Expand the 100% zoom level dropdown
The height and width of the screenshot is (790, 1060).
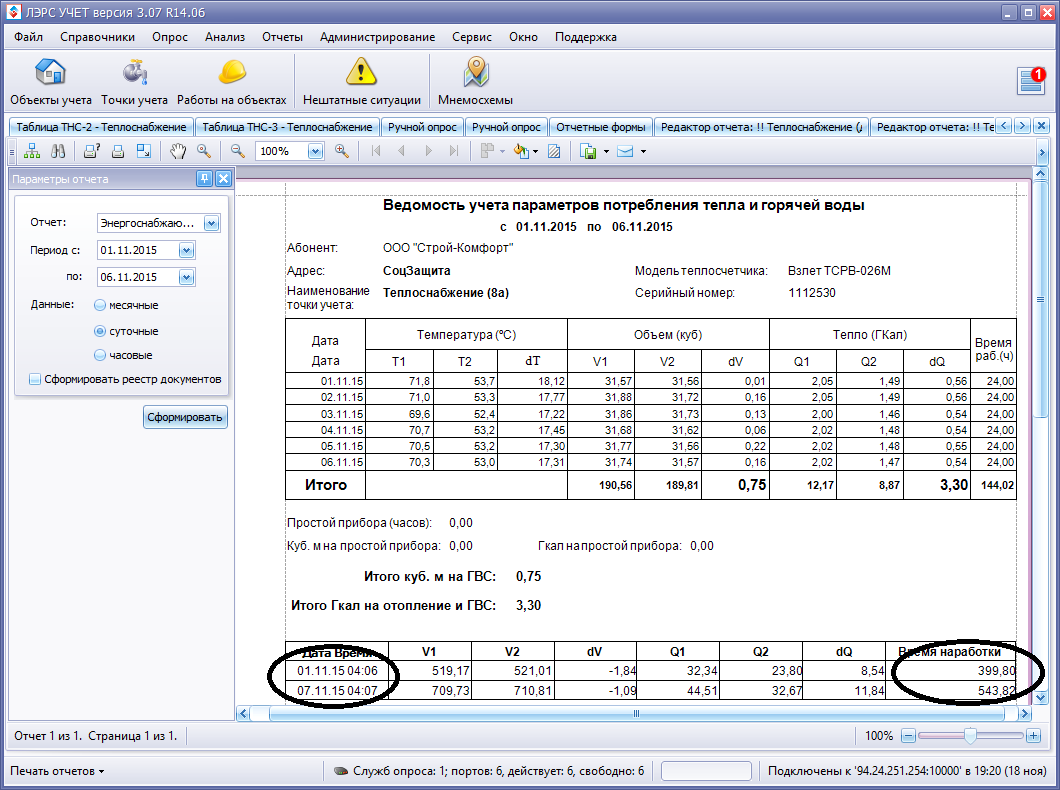[x=315, y=151]
